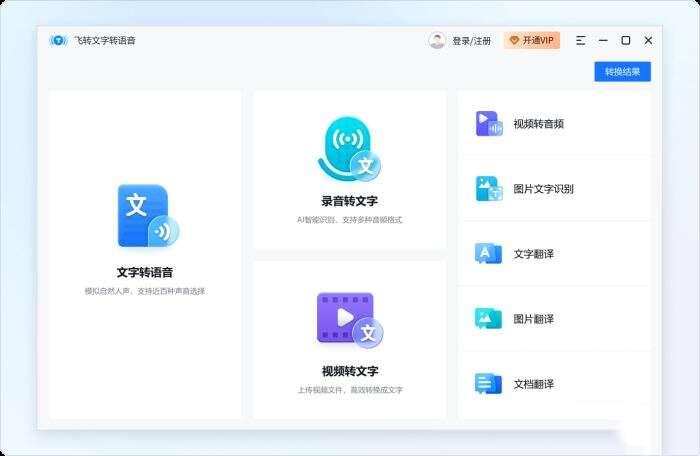This screenshot has height=456, width=700.
Task: Click the user avatar icon
Action: (x=437, y=41)
